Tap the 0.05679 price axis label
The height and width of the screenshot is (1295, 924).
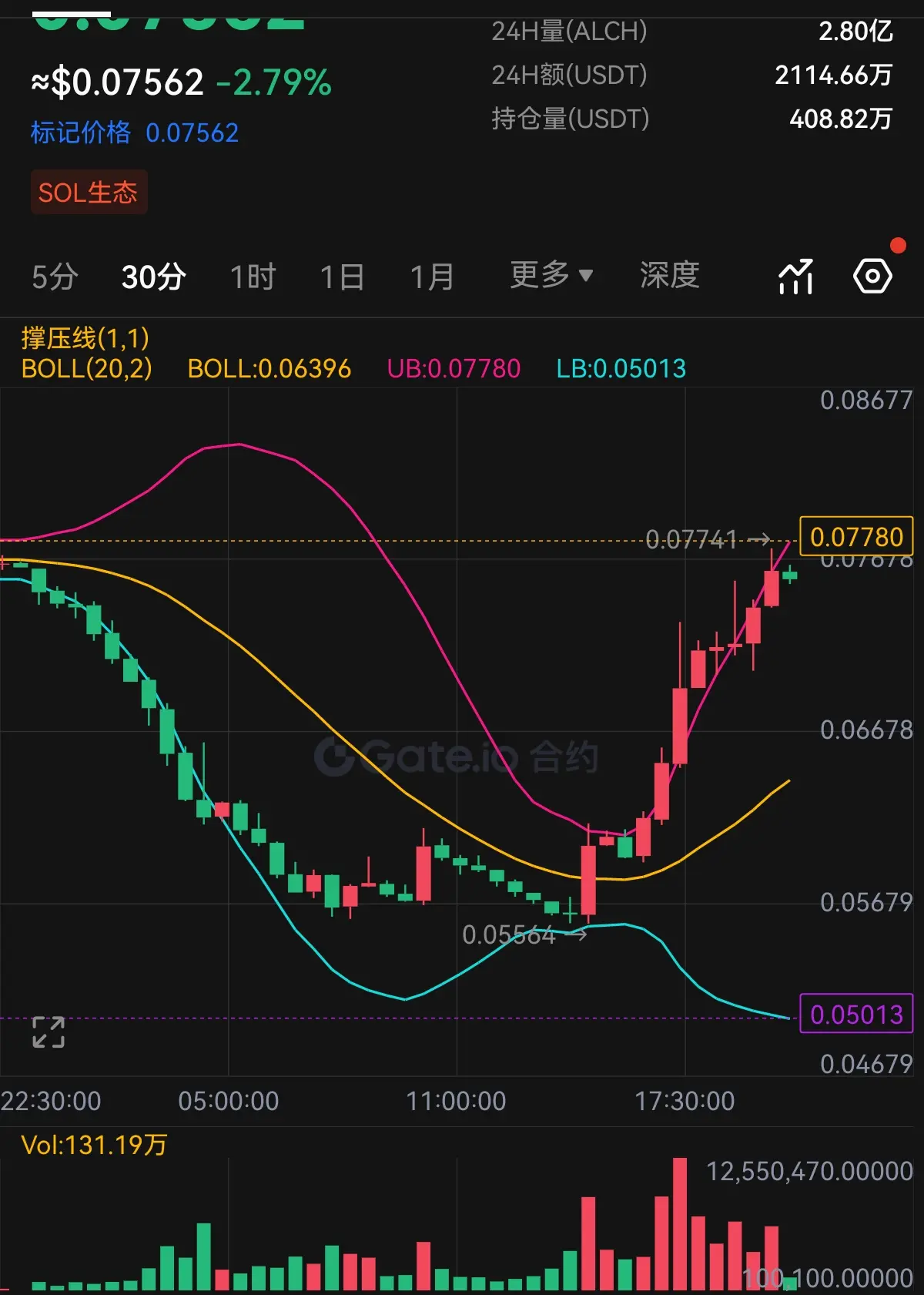coord(866,902)
